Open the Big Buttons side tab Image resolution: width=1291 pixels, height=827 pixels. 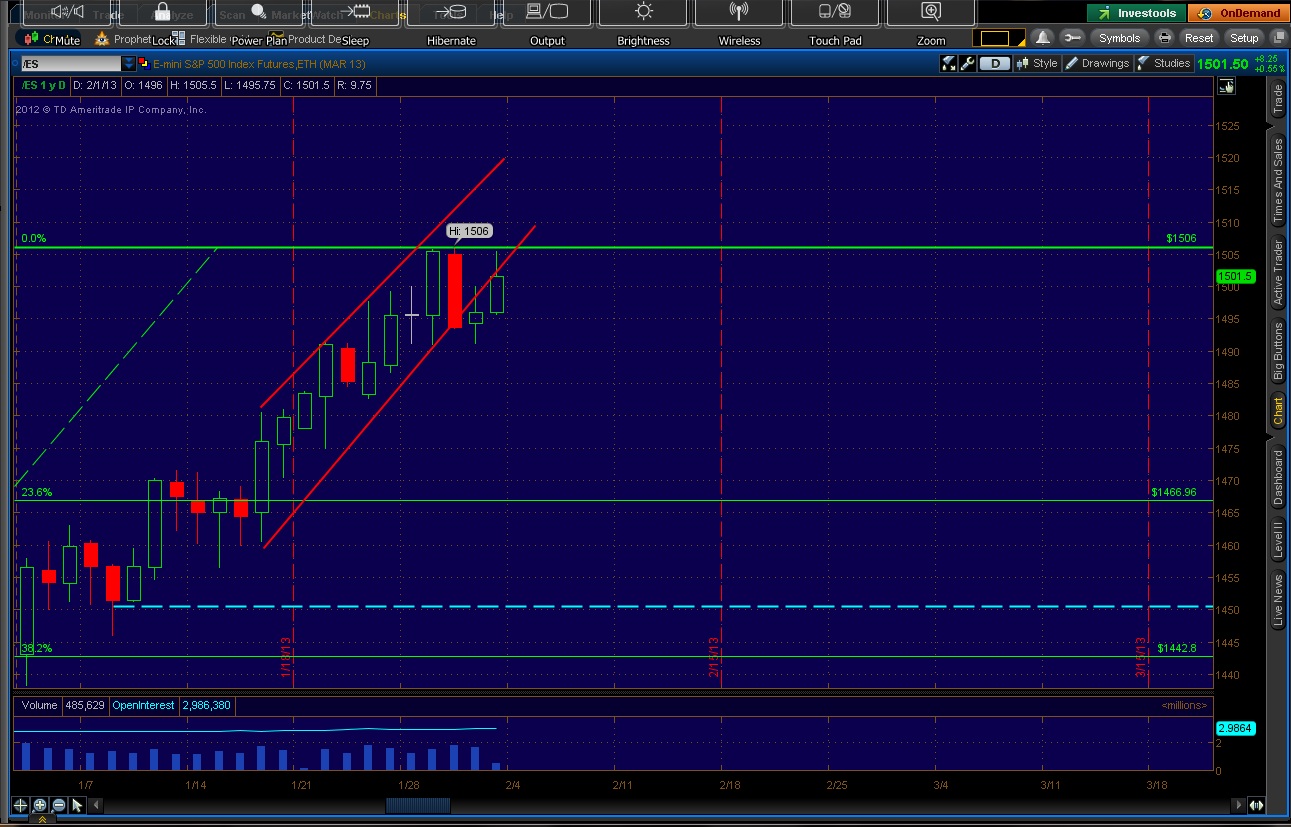point(1278,351)
